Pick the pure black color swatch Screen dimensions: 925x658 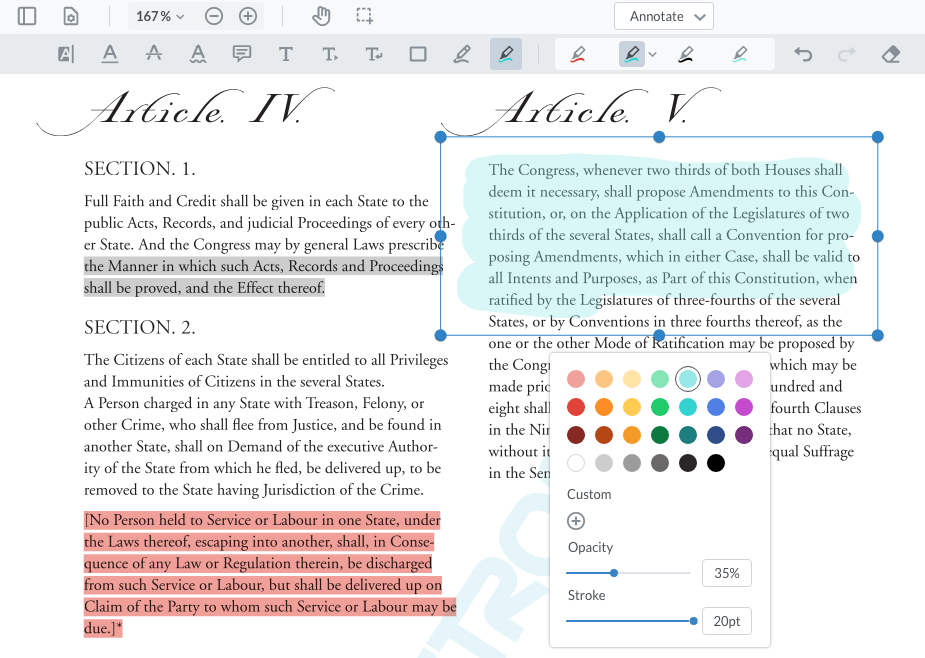pos(716,463)
